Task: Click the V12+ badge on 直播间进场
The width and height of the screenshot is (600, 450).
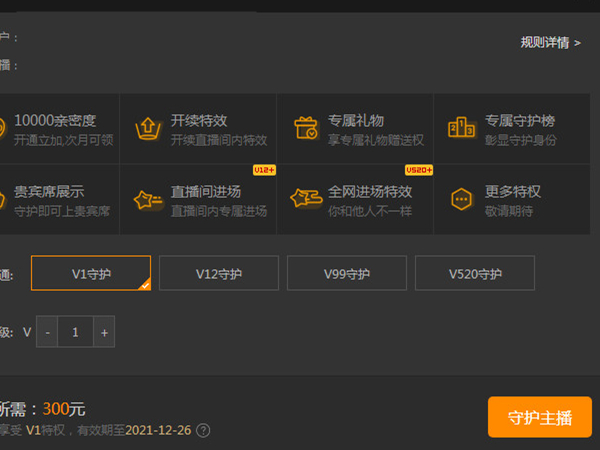Action: [x=264, y=170]
